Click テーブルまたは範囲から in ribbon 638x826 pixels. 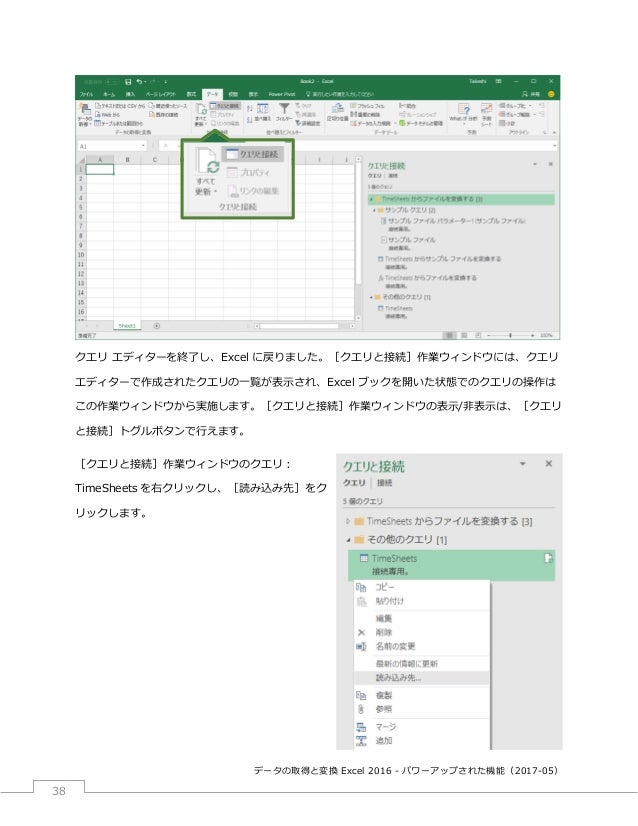tap(119, 123)
